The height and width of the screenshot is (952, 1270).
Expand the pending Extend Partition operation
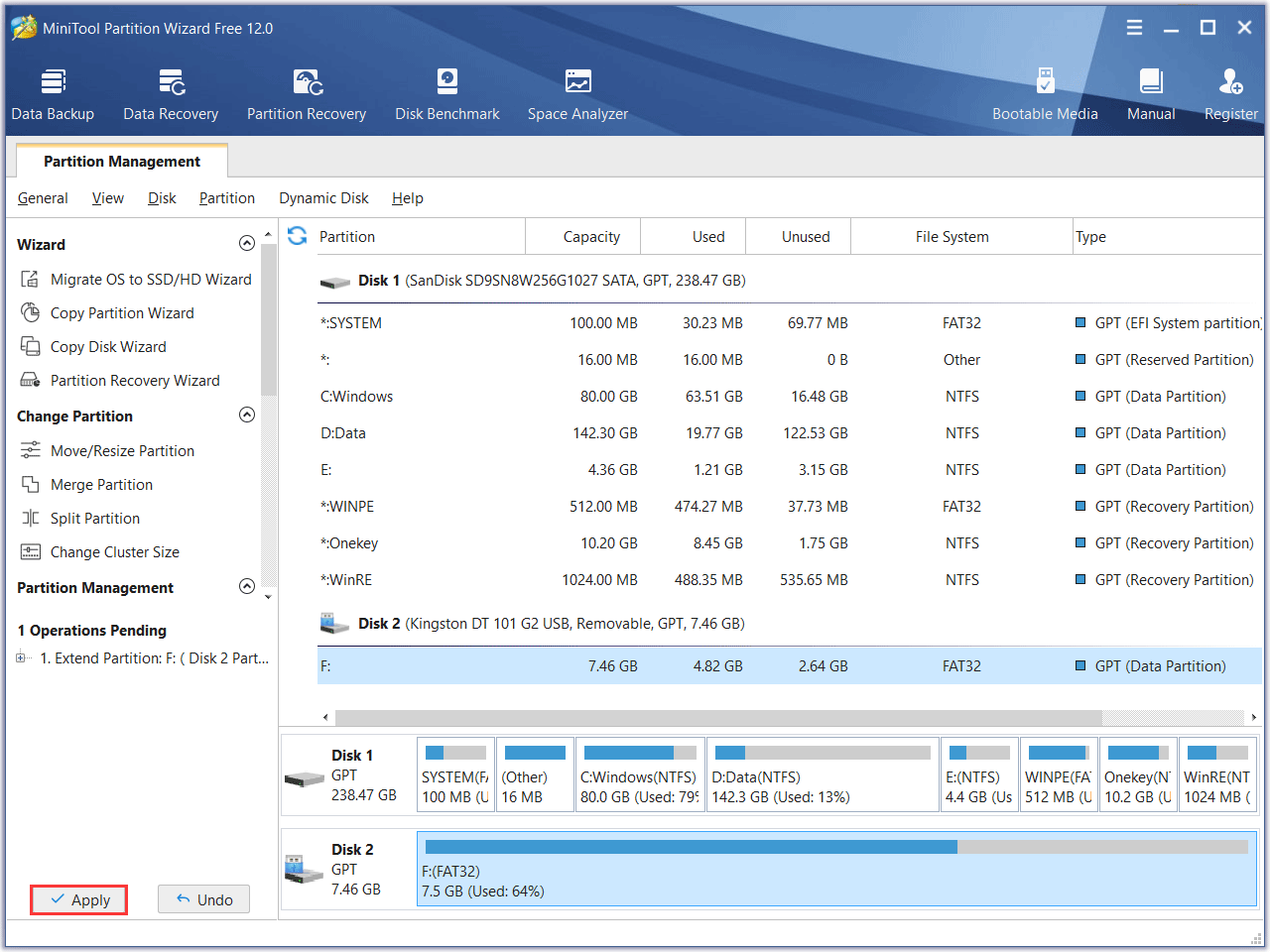click(x=21, y=657)
